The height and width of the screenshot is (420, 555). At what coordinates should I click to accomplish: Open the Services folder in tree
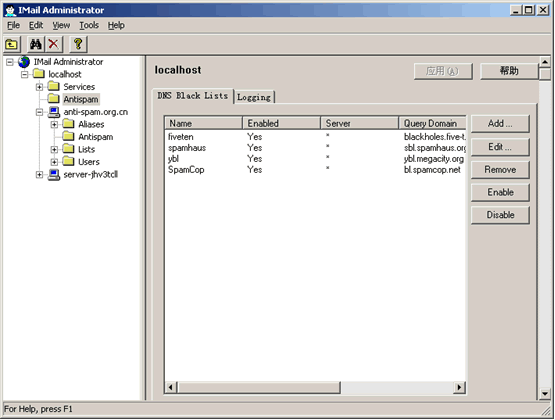click(79, 87)
